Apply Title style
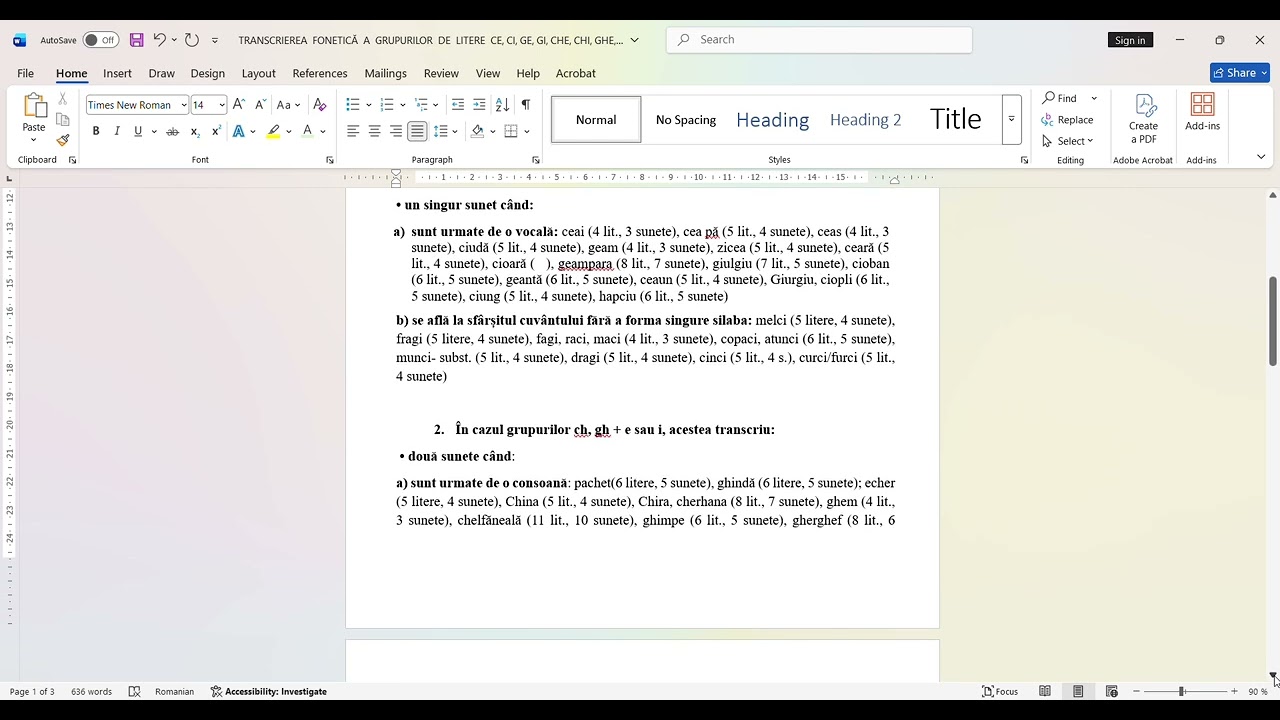Image resolution: width=1280 pixels, height=720 pixels. [x=955, y=120]
